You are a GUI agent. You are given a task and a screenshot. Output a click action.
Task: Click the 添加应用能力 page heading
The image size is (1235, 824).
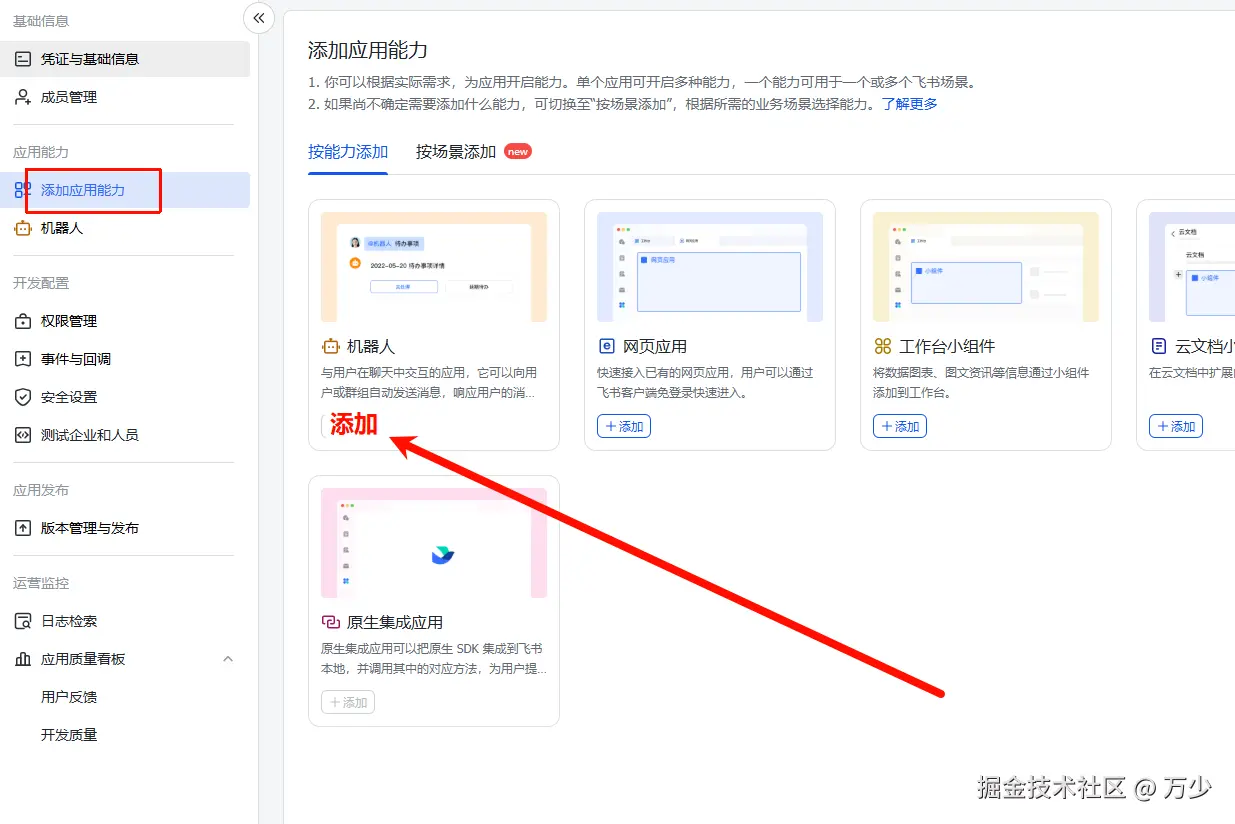[x=368, y=50]
